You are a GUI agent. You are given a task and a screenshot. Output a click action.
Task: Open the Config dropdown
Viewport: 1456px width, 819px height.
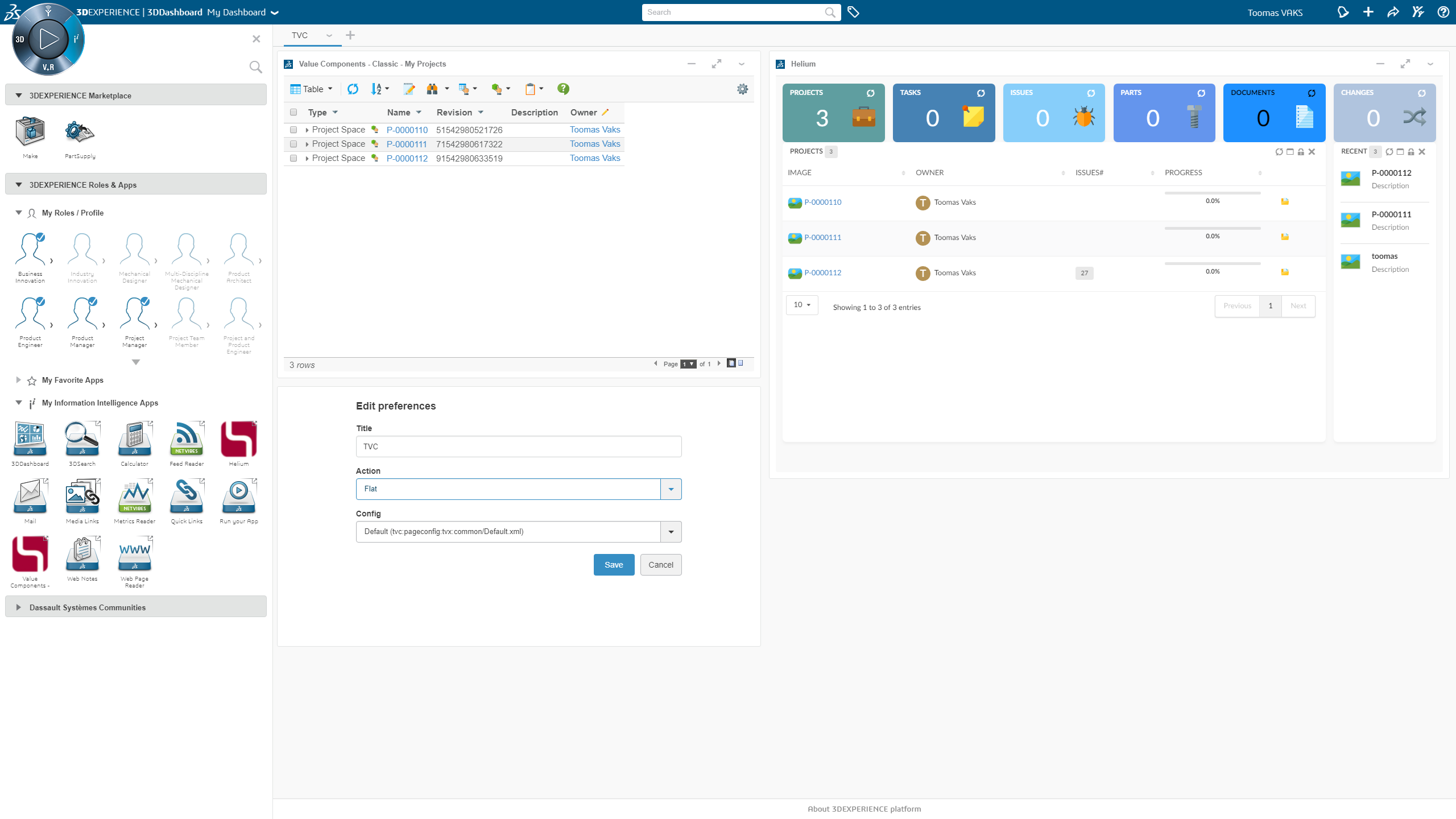(671, 532)
